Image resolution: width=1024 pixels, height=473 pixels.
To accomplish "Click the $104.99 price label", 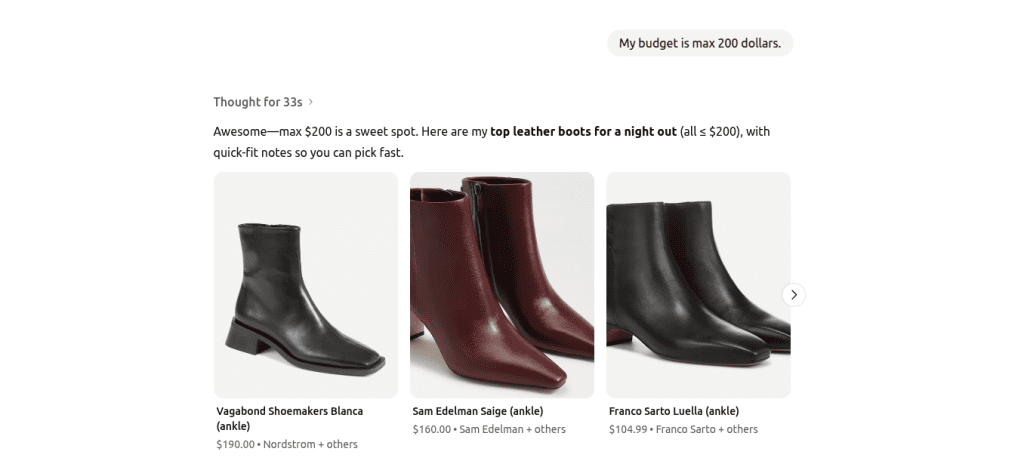I will 627,430.
